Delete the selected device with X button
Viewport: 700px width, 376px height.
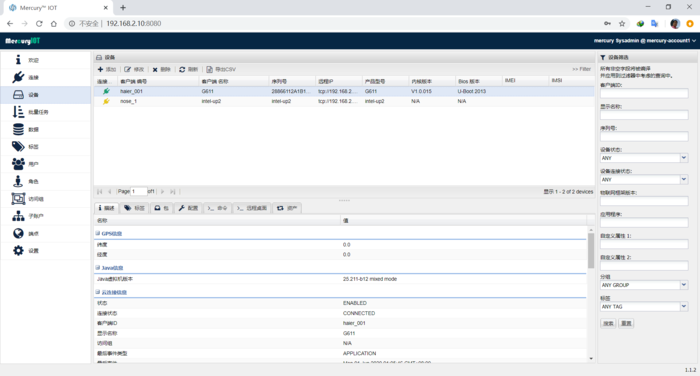pyautogui.click(x=162, y=69)
